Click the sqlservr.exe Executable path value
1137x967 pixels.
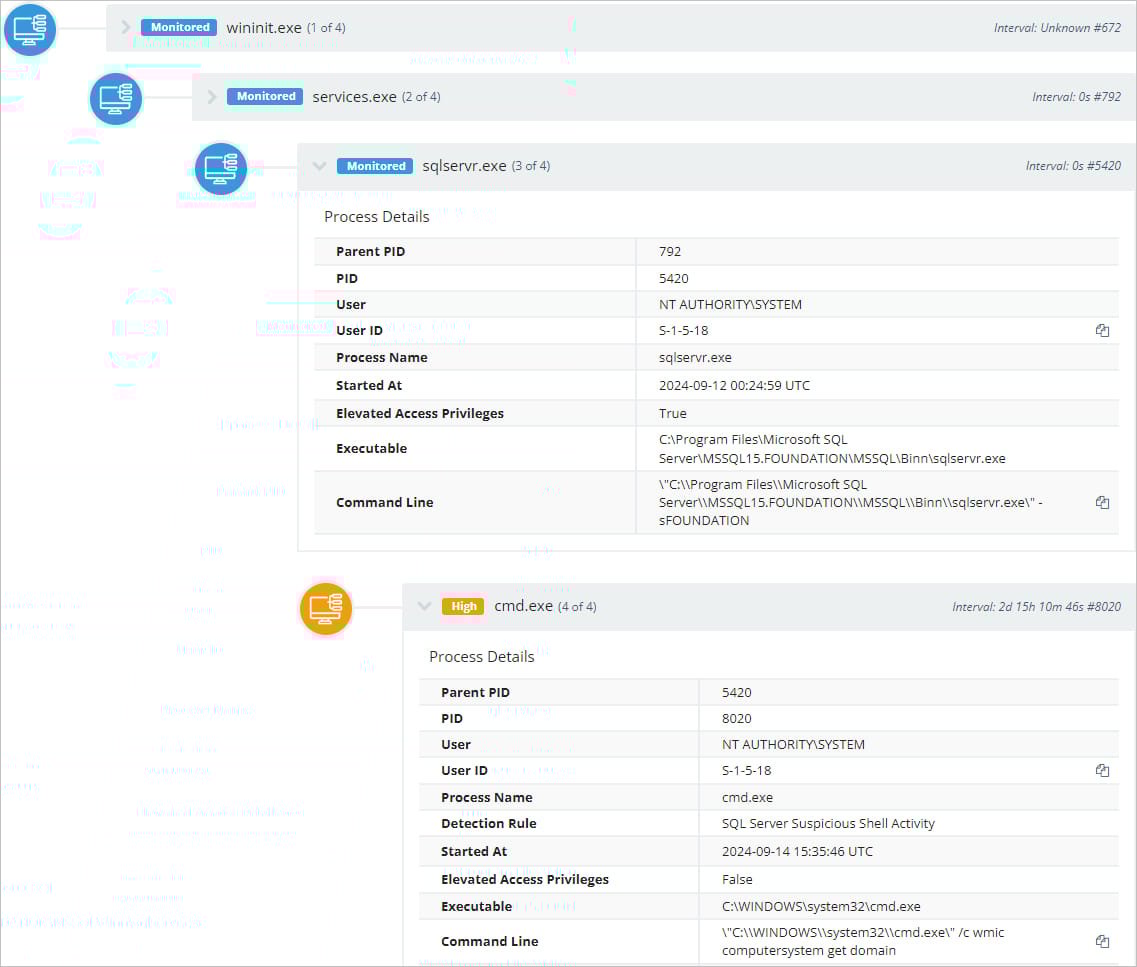(x=832, y=449)
